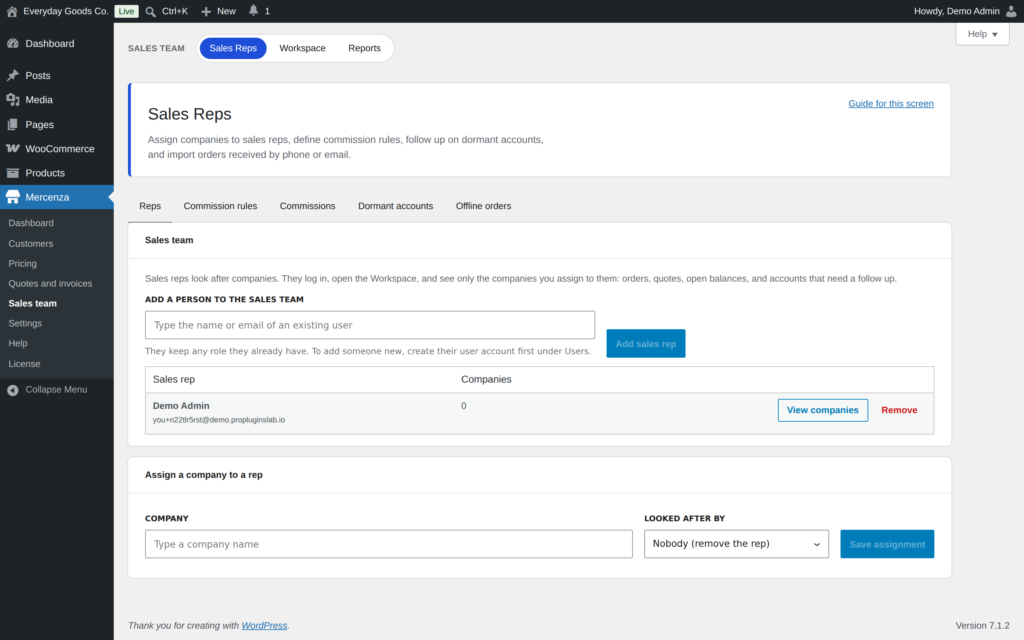Viewport: 1024px width, 640px height.
Task: Remove Demo Admin from the sales team
Action: click(x=899, y=410)
